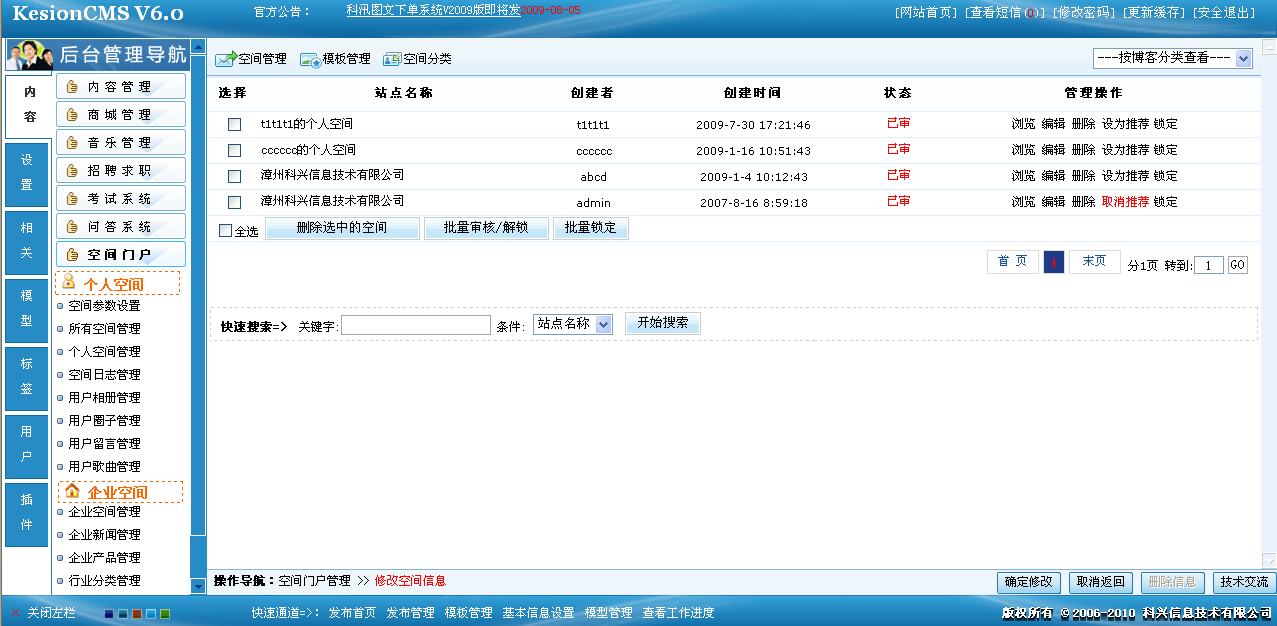Click the 关键字 search input field

[x=416, y=325]
